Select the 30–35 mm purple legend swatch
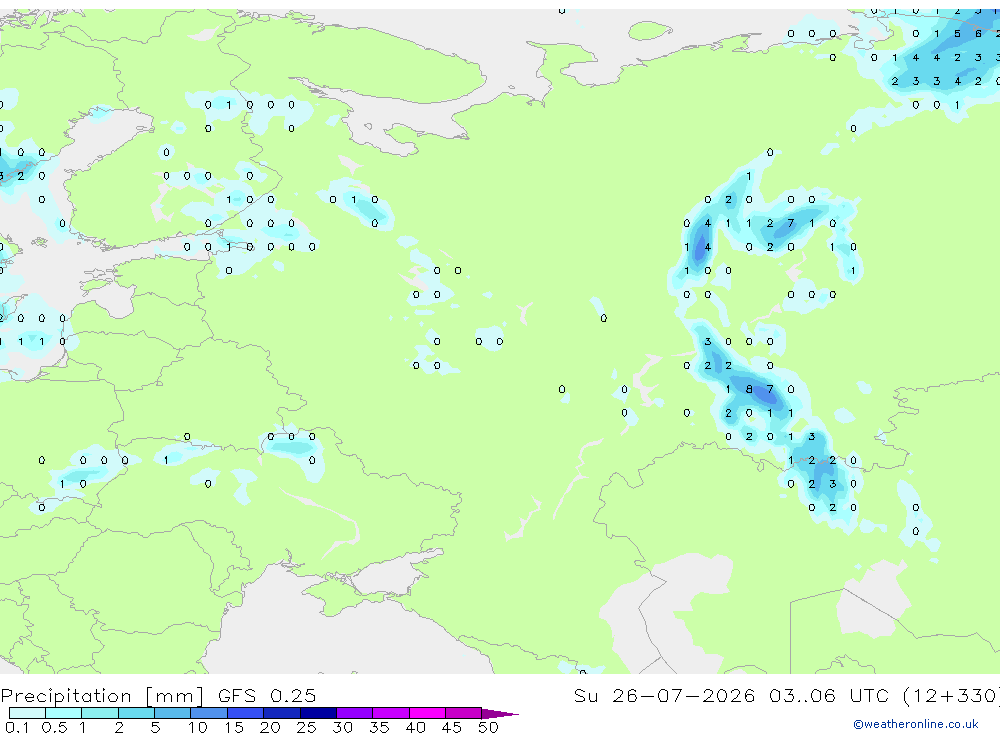1000x733 pixels. pyautogui.click(x=354, y=713)
